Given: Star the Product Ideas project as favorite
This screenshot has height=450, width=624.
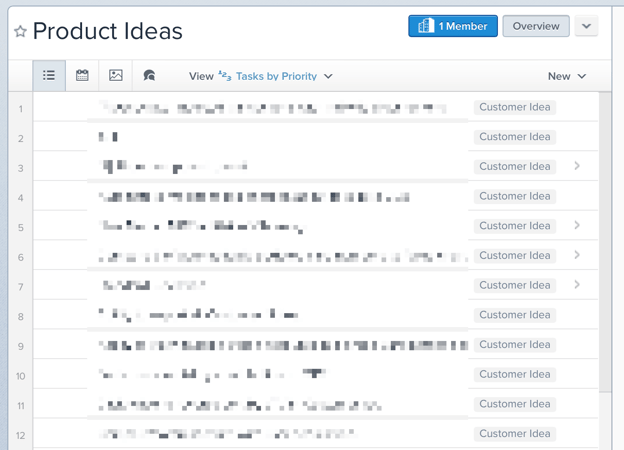Looking at the screenshot, I should [x=20, y=32].
